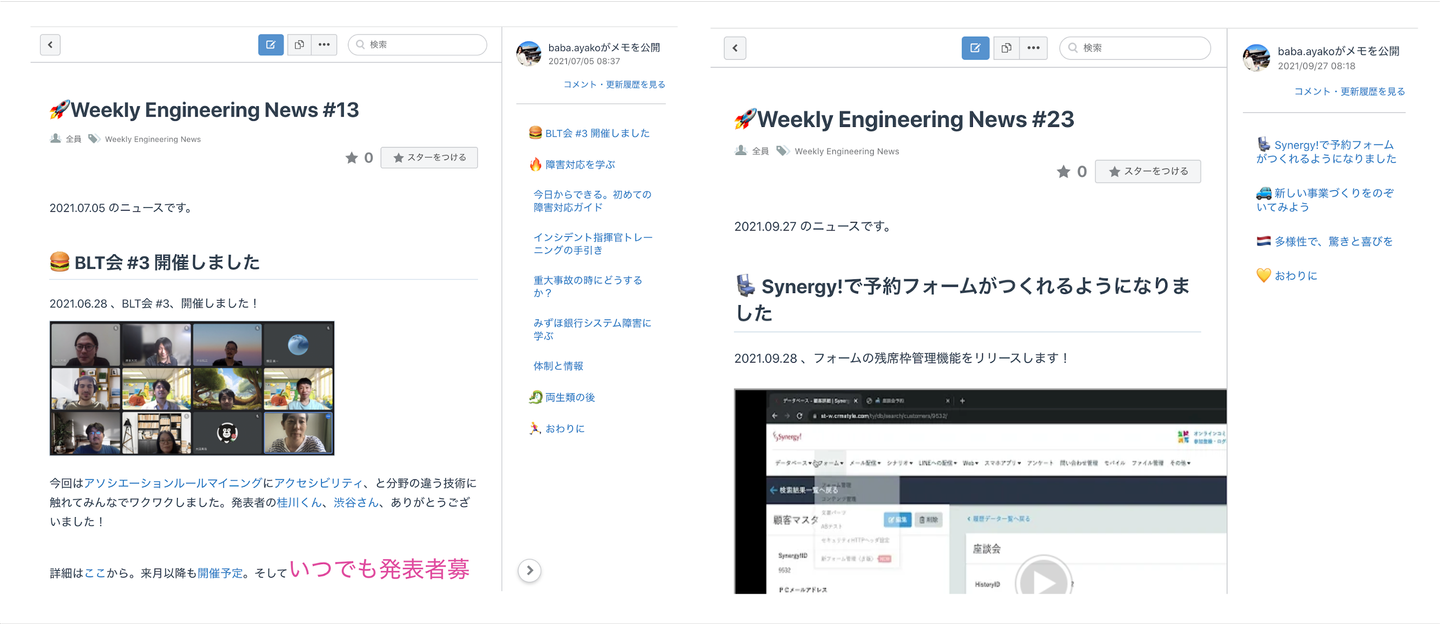Jump to 多様性で、驚きと喜びを outline link
This screenshot has width=1440, height=625.
1324,241
